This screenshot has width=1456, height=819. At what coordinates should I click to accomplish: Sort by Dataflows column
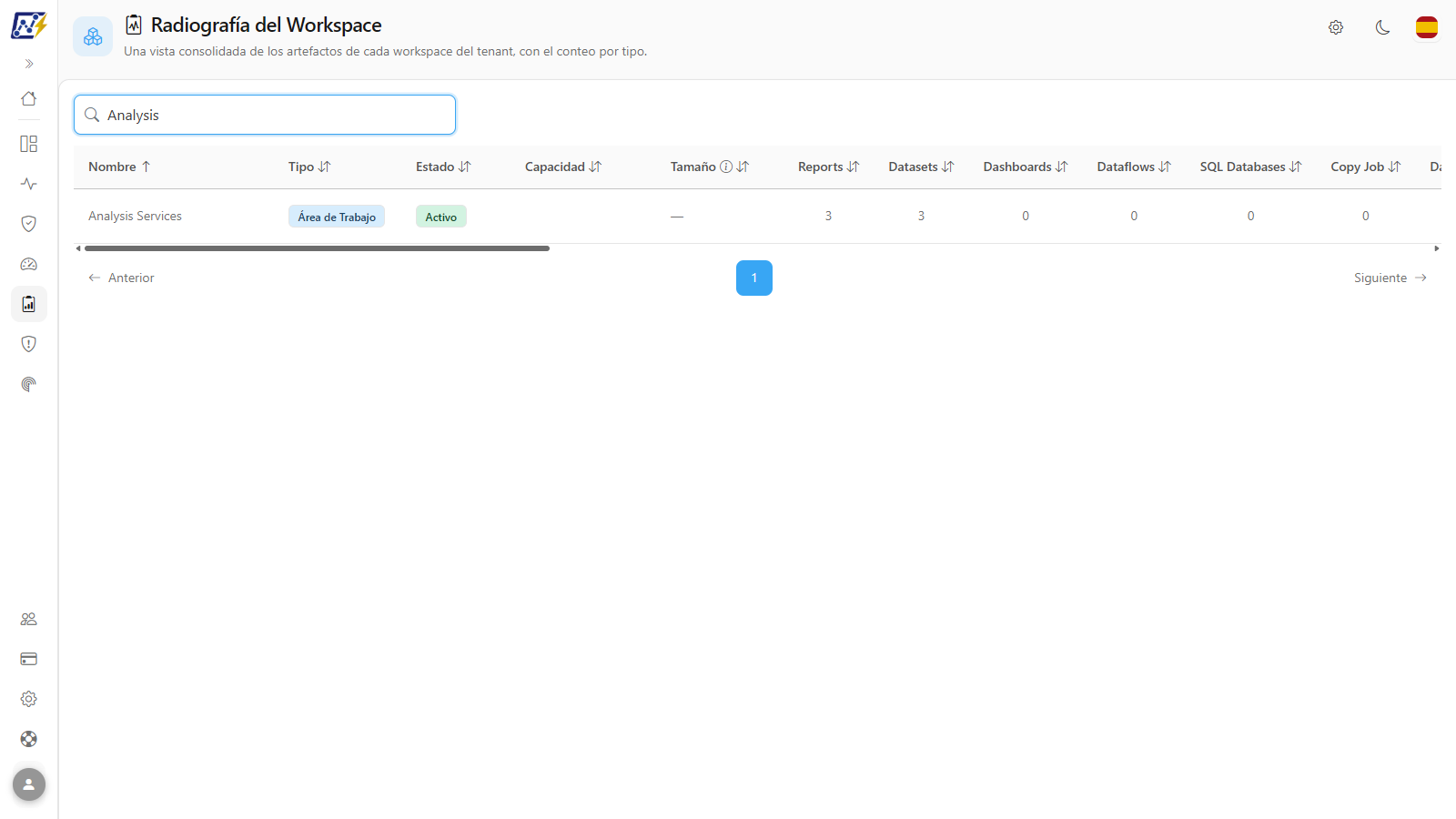point(1134,167)
